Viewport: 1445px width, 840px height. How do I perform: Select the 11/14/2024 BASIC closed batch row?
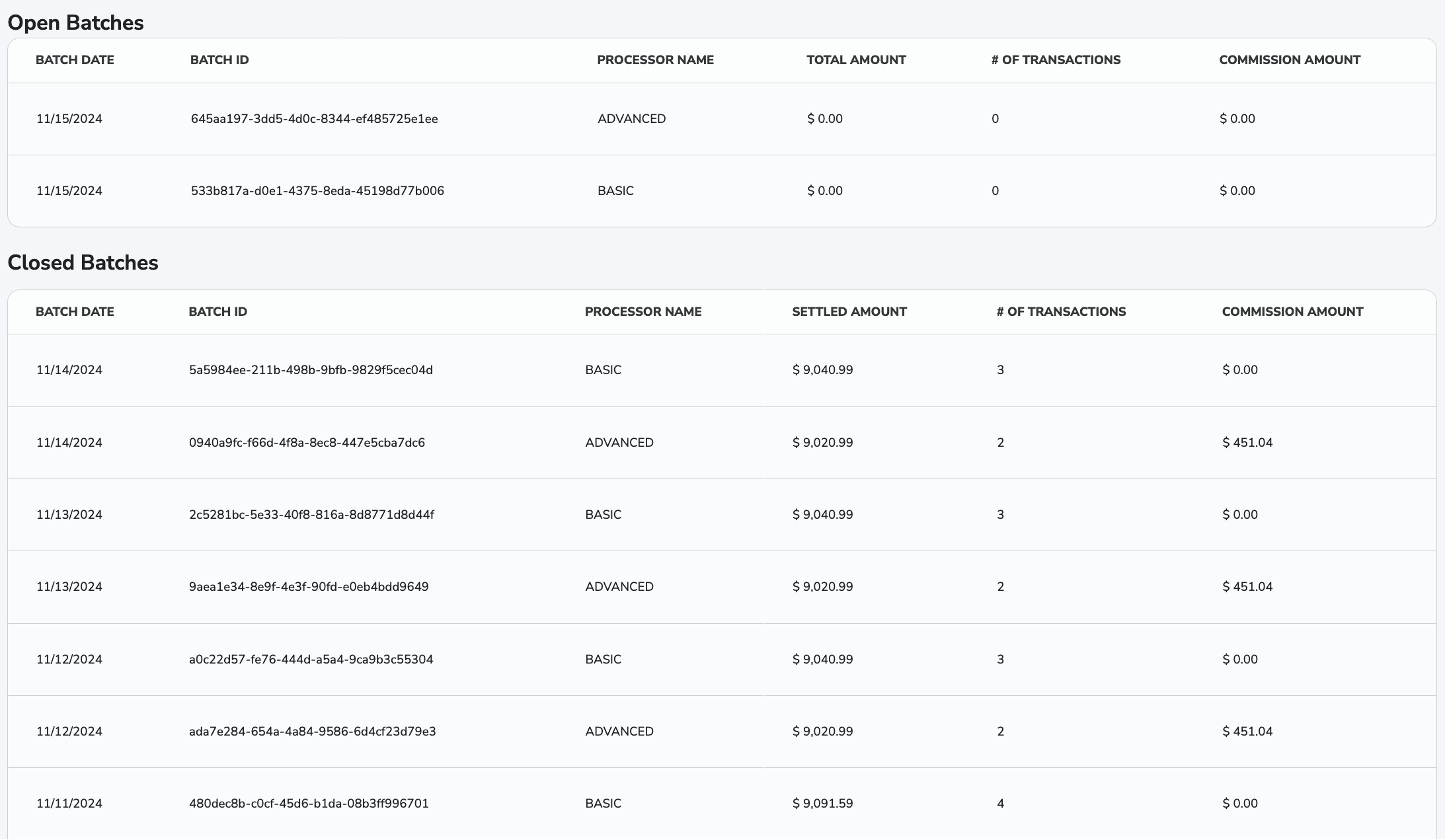(x=311, y=370)
